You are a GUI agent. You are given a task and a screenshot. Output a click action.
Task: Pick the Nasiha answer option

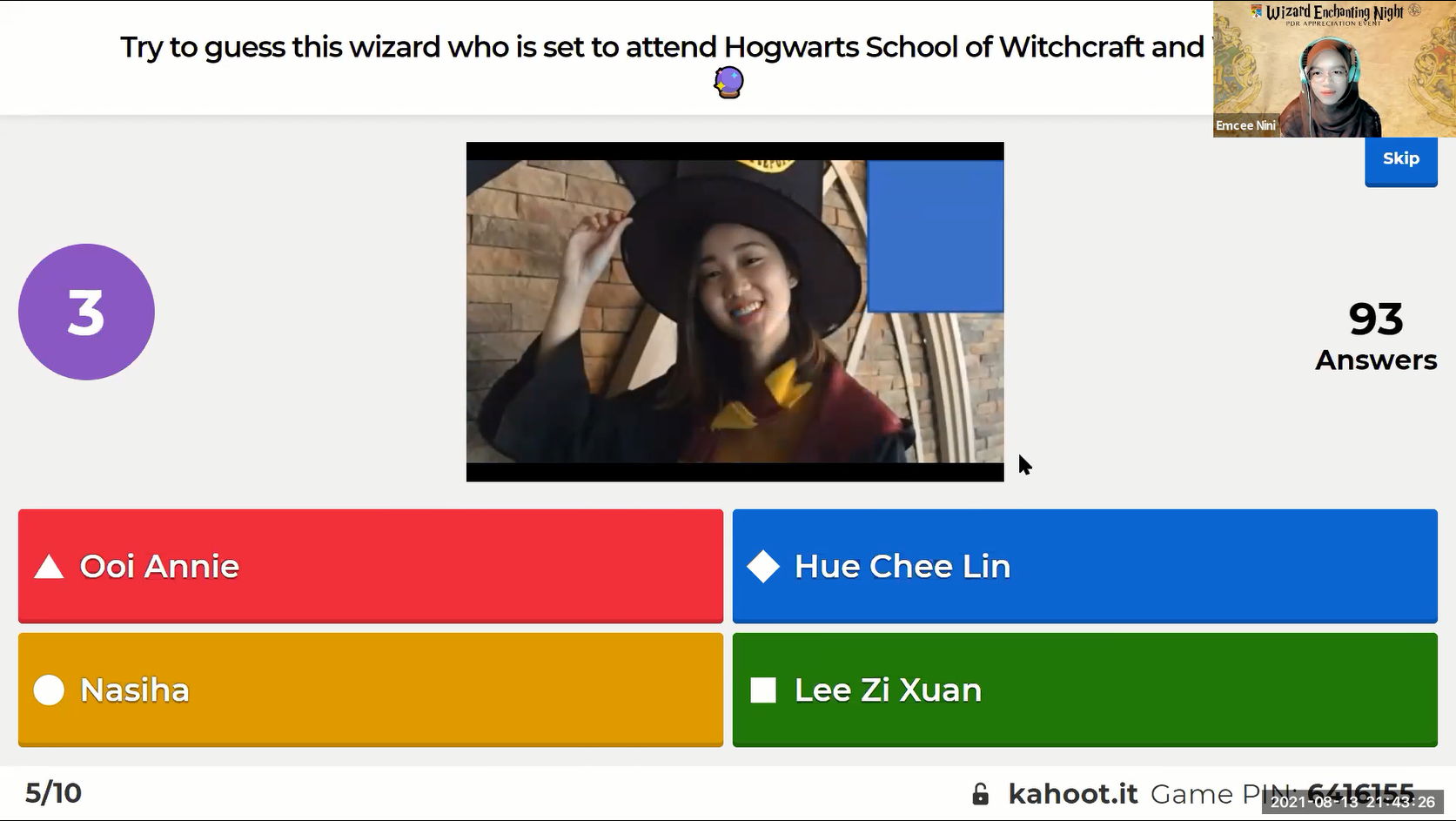[371, 690]
